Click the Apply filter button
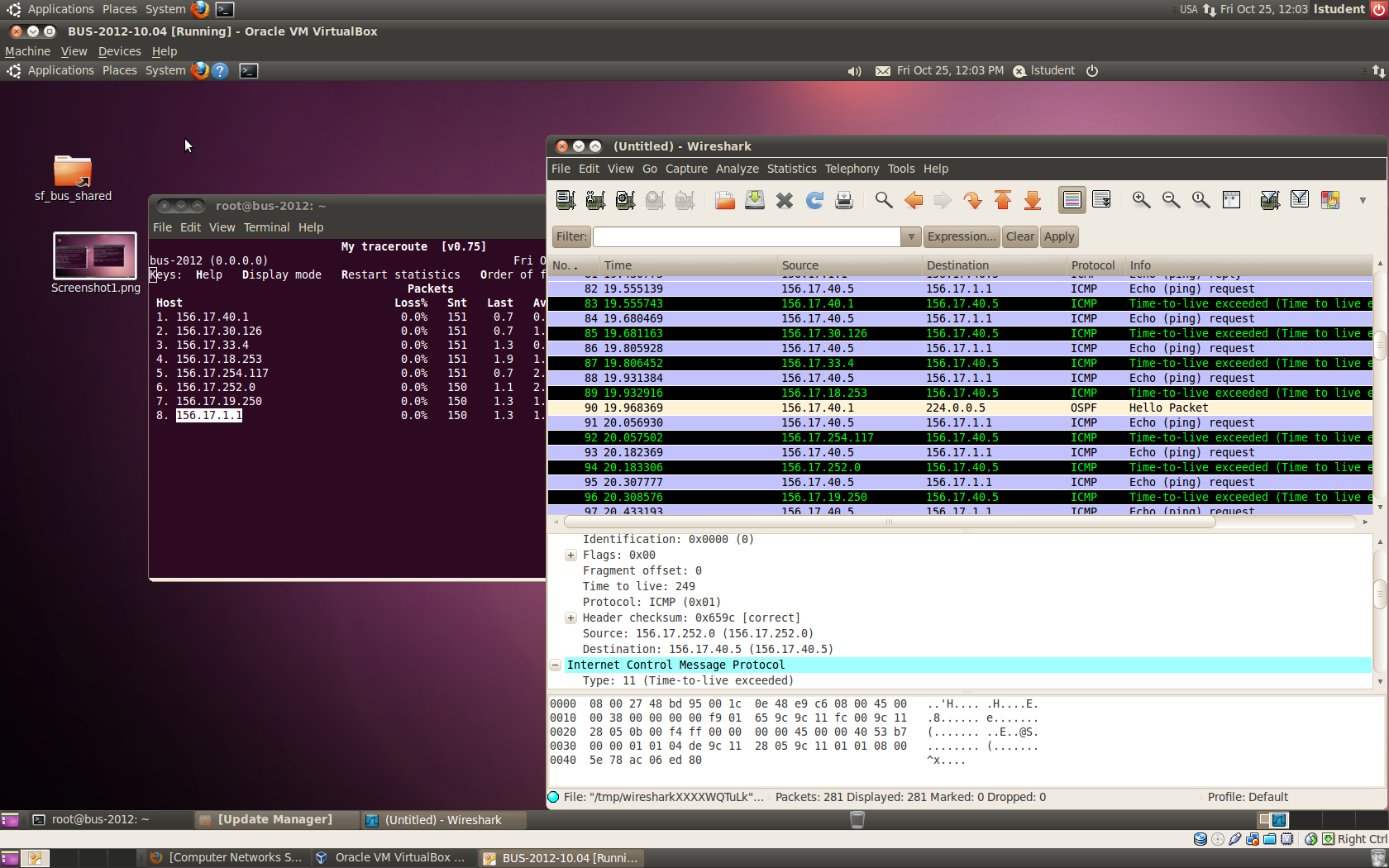1389x868 pixels. pos(1058,237)
